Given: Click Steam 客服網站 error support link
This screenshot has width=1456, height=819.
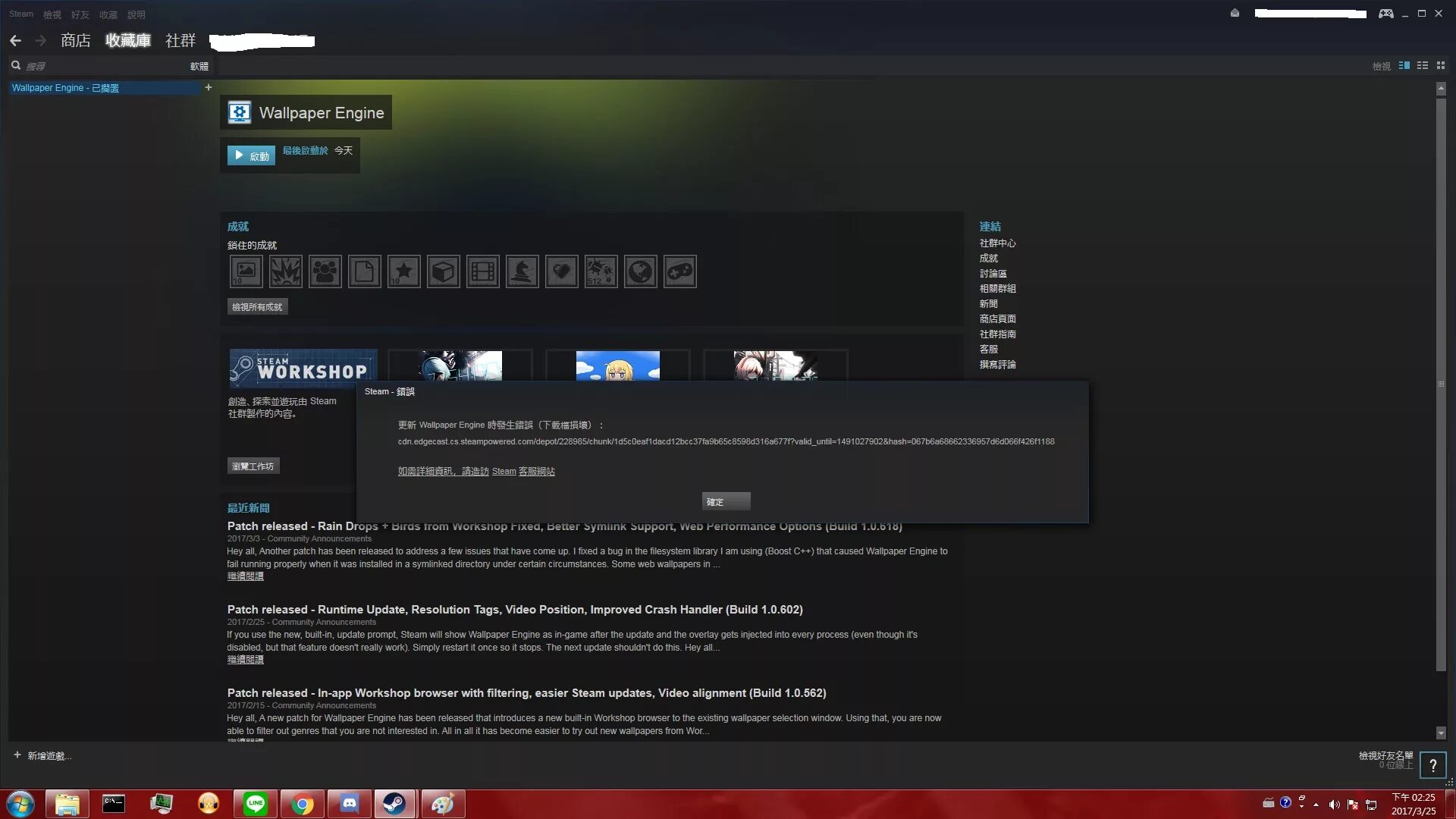Looking at the screenshot, I should tap(522, 471).
